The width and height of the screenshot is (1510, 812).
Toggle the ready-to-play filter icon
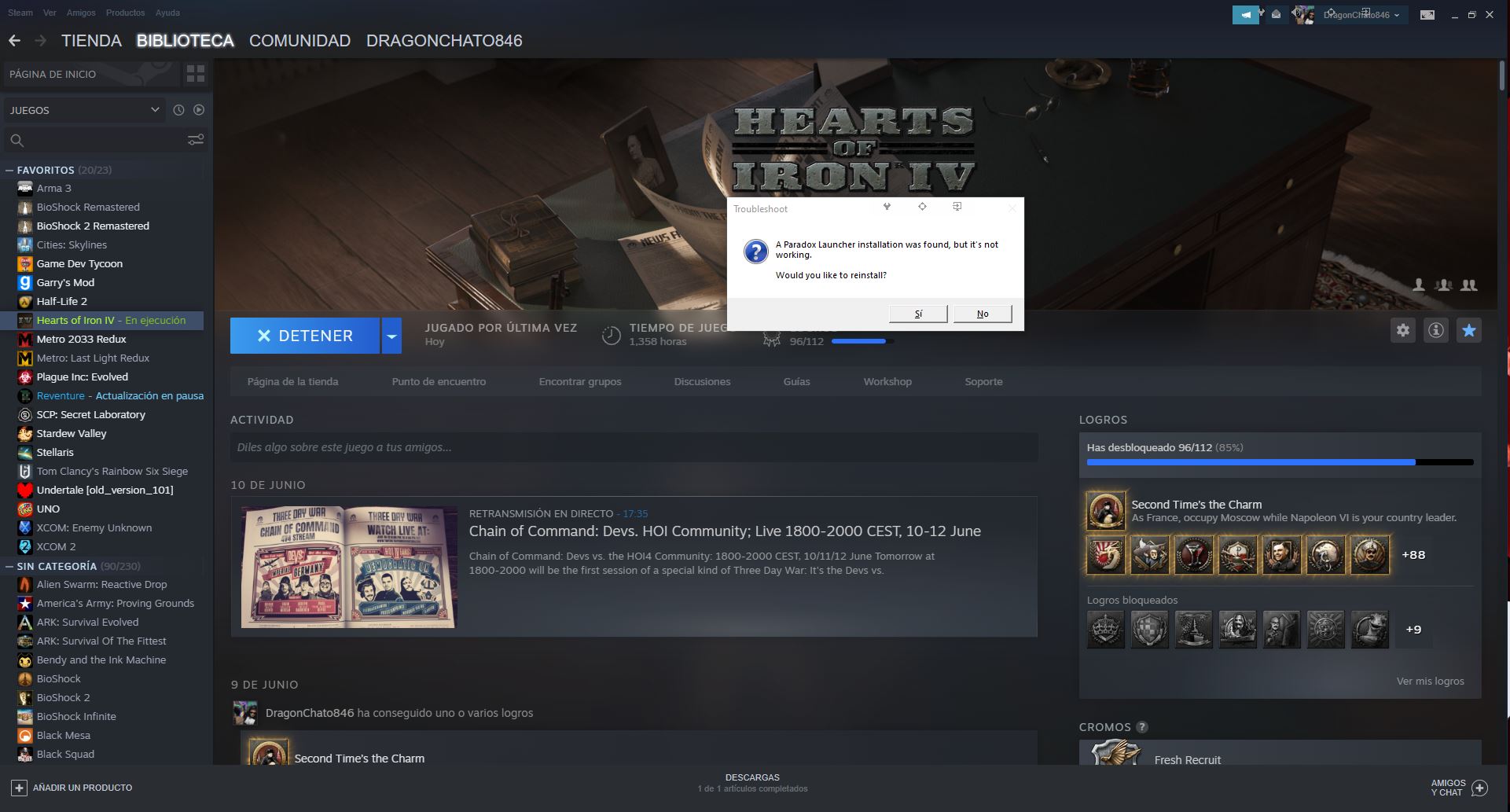pos(198,110)
